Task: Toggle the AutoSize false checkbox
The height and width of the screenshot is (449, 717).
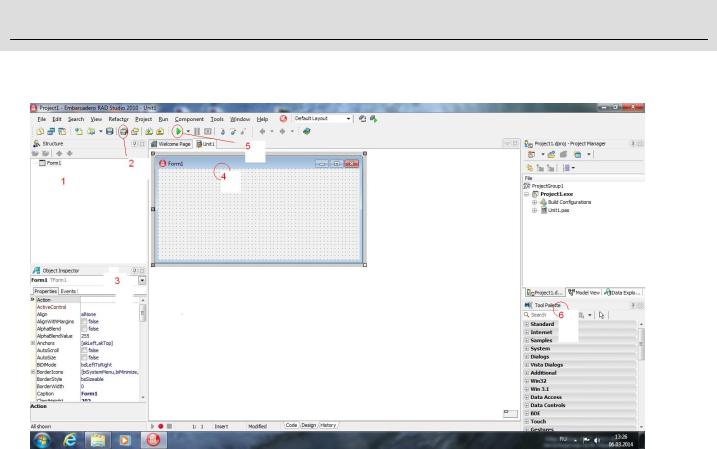Action: [x=84, y=358]
